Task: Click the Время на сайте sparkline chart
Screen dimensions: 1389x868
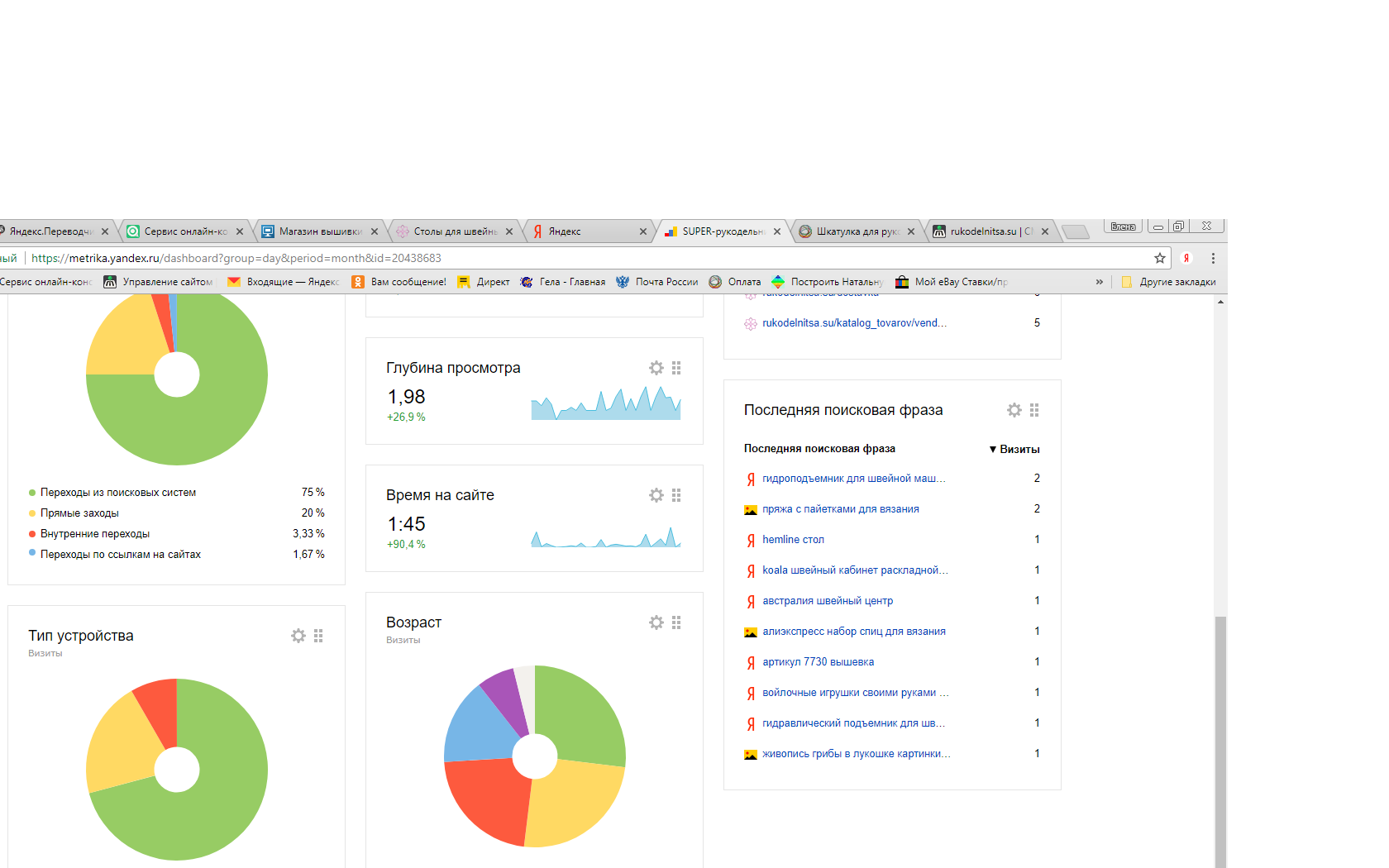Action: (606, 537)
